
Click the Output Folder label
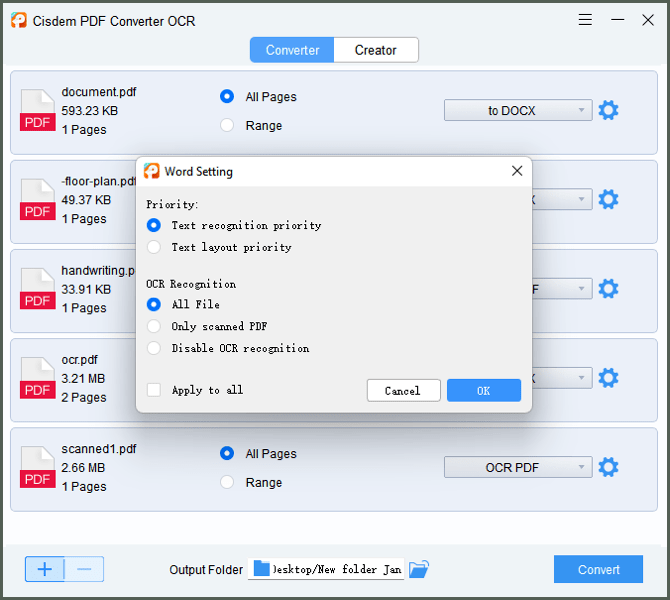coord(206,570)
